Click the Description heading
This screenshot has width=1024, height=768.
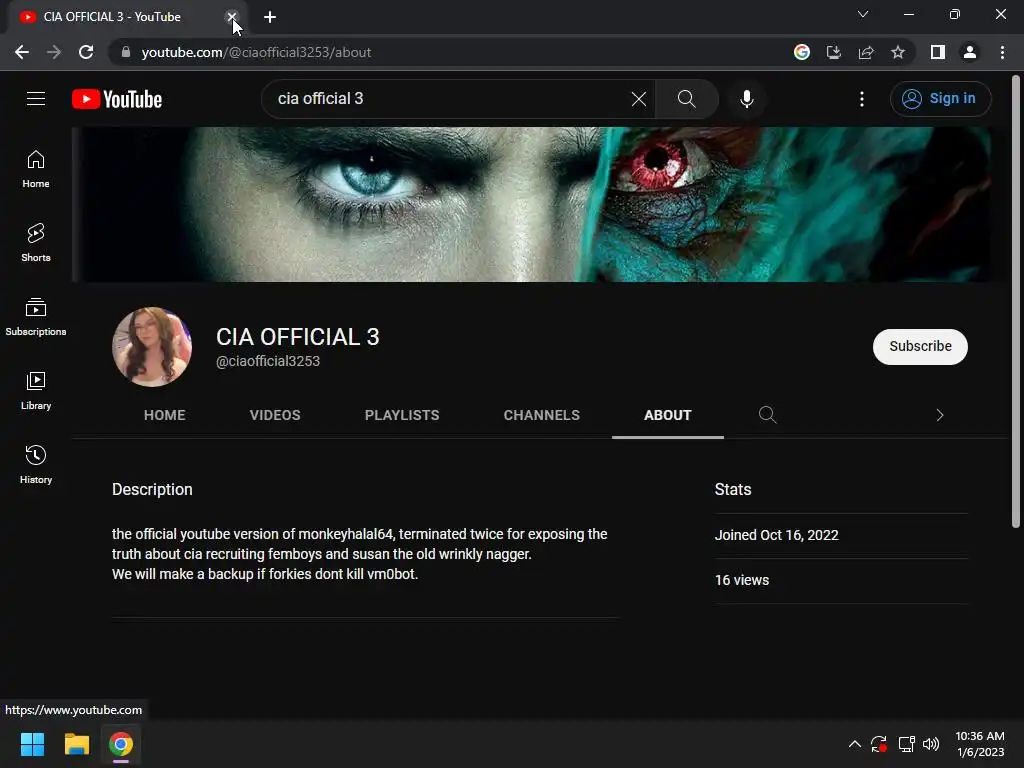152,489
